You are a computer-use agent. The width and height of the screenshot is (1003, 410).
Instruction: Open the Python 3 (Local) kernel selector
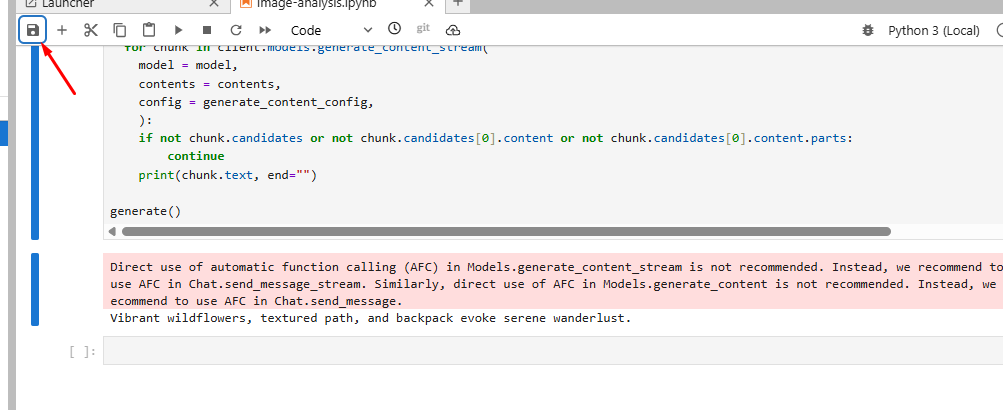point(933,30)
